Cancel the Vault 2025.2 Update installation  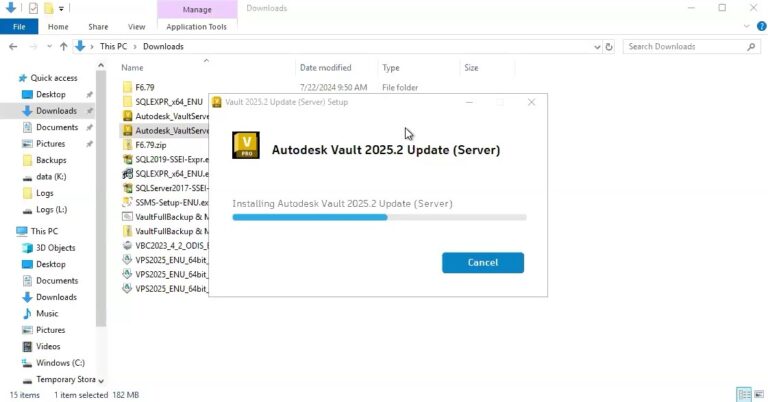pyautogui.click(x=482, y=262)
